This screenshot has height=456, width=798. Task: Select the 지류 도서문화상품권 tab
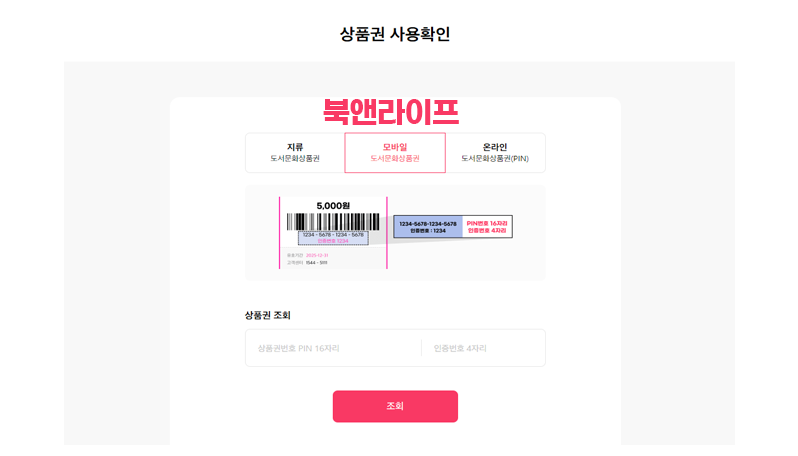pos(295,153)
